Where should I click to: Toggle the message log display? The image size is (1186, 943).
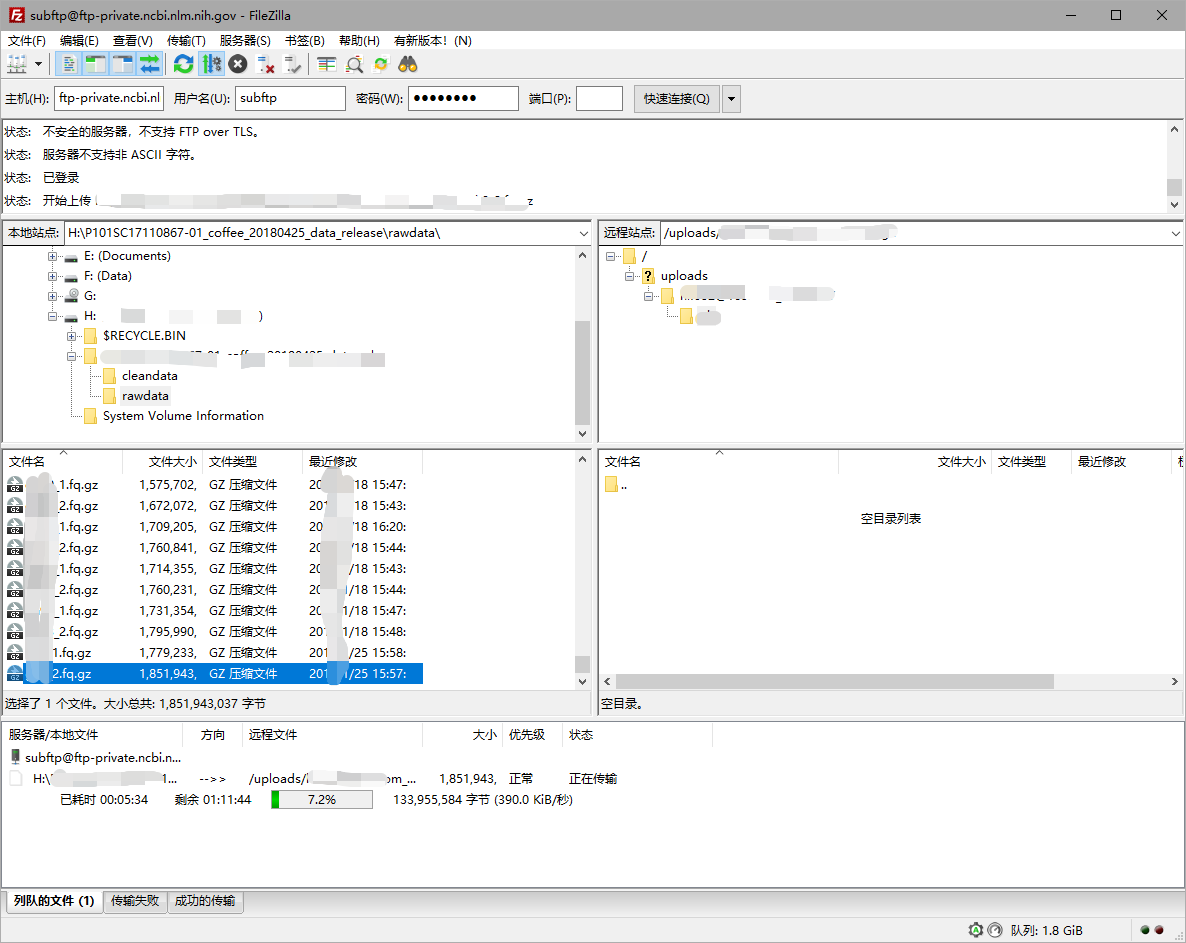68,64
